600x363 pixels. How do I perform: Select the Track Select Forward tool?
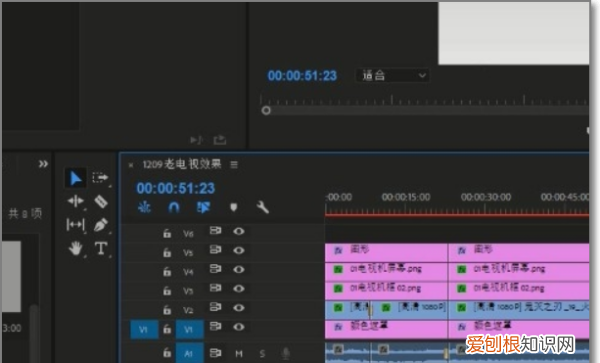(100, 178)
